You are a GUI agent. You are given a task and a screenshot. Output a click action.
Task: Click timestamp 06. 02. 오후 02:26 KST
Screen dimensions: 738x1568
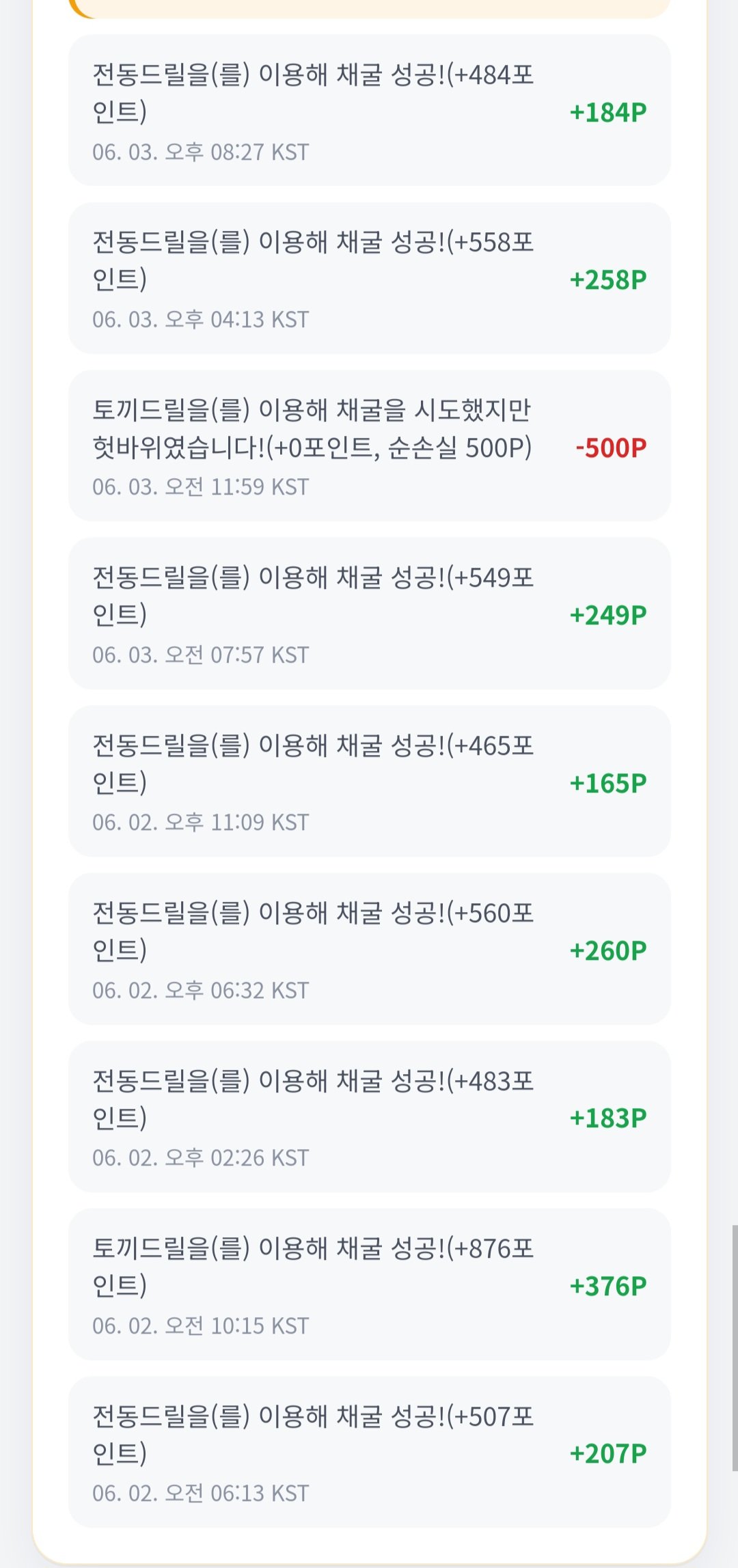[201, 1158]
